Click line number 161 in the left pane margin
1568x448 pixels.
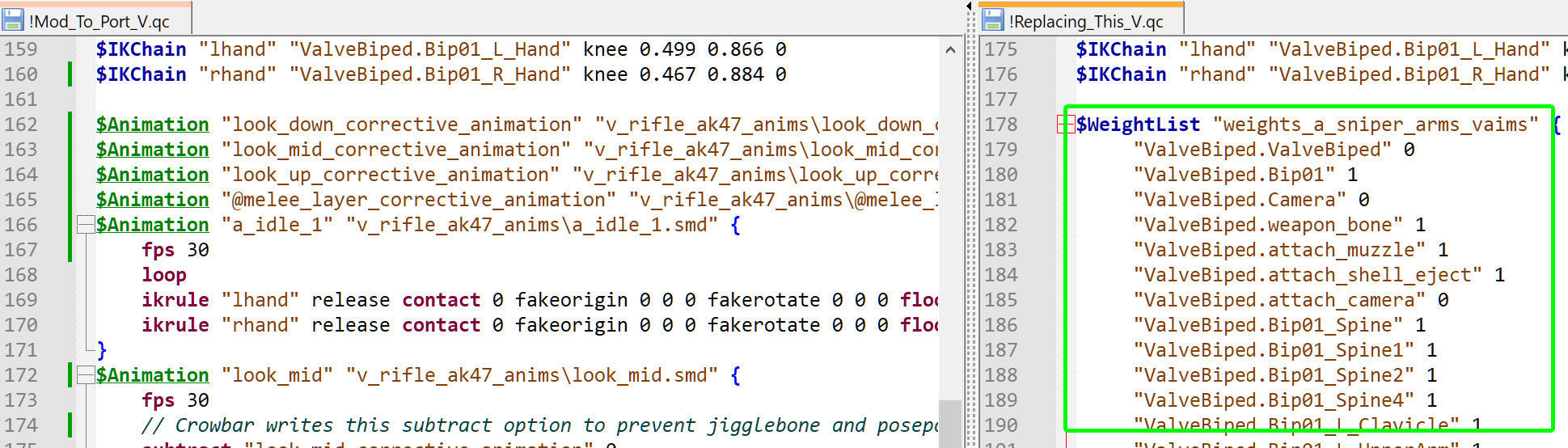21,99
